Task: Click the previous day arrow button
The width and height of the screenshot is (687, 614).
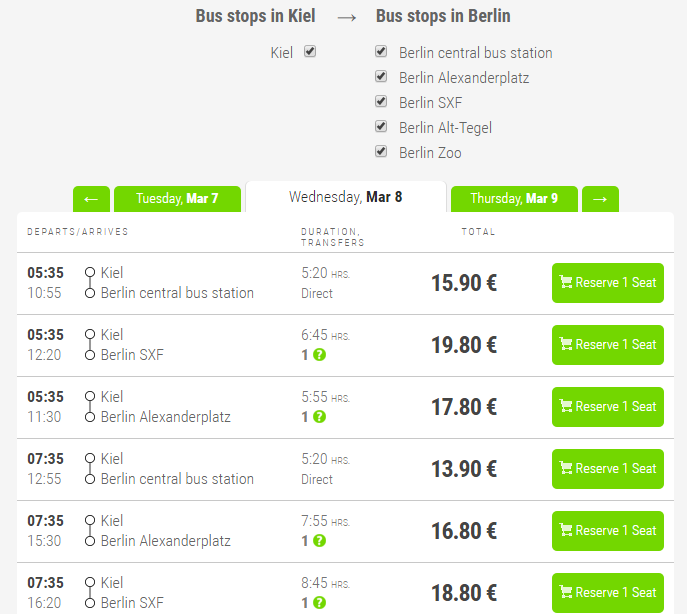Action: click(x=91, y=199)
